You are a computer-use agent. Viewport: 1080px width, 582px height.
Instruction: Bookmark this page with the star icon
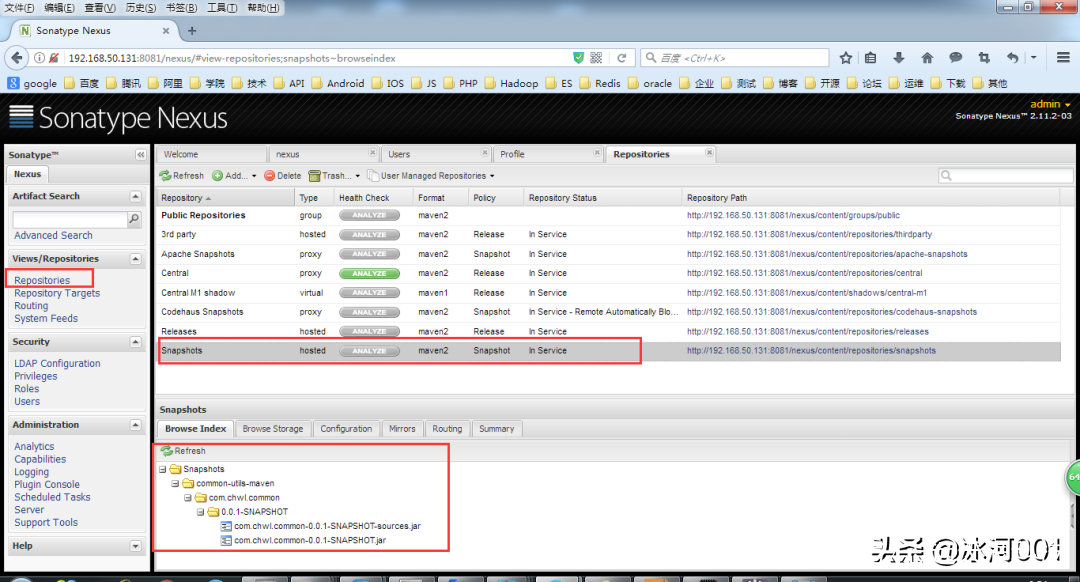[x=846, y=58]
